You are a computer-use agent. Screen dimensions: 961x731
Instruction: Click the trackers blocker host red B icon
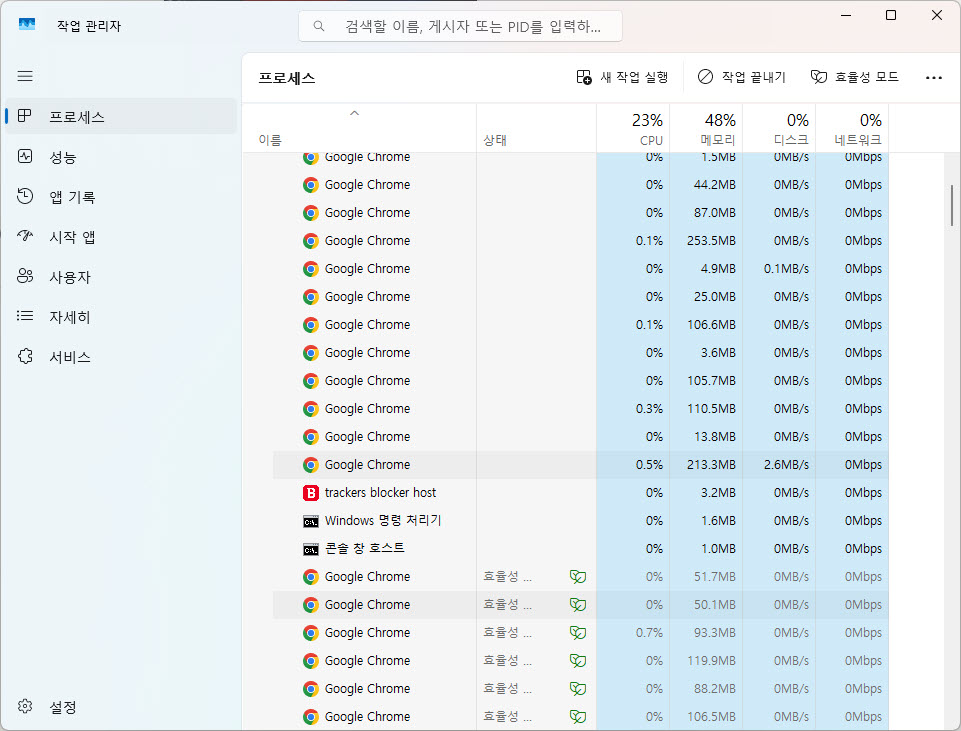(311, 493)
